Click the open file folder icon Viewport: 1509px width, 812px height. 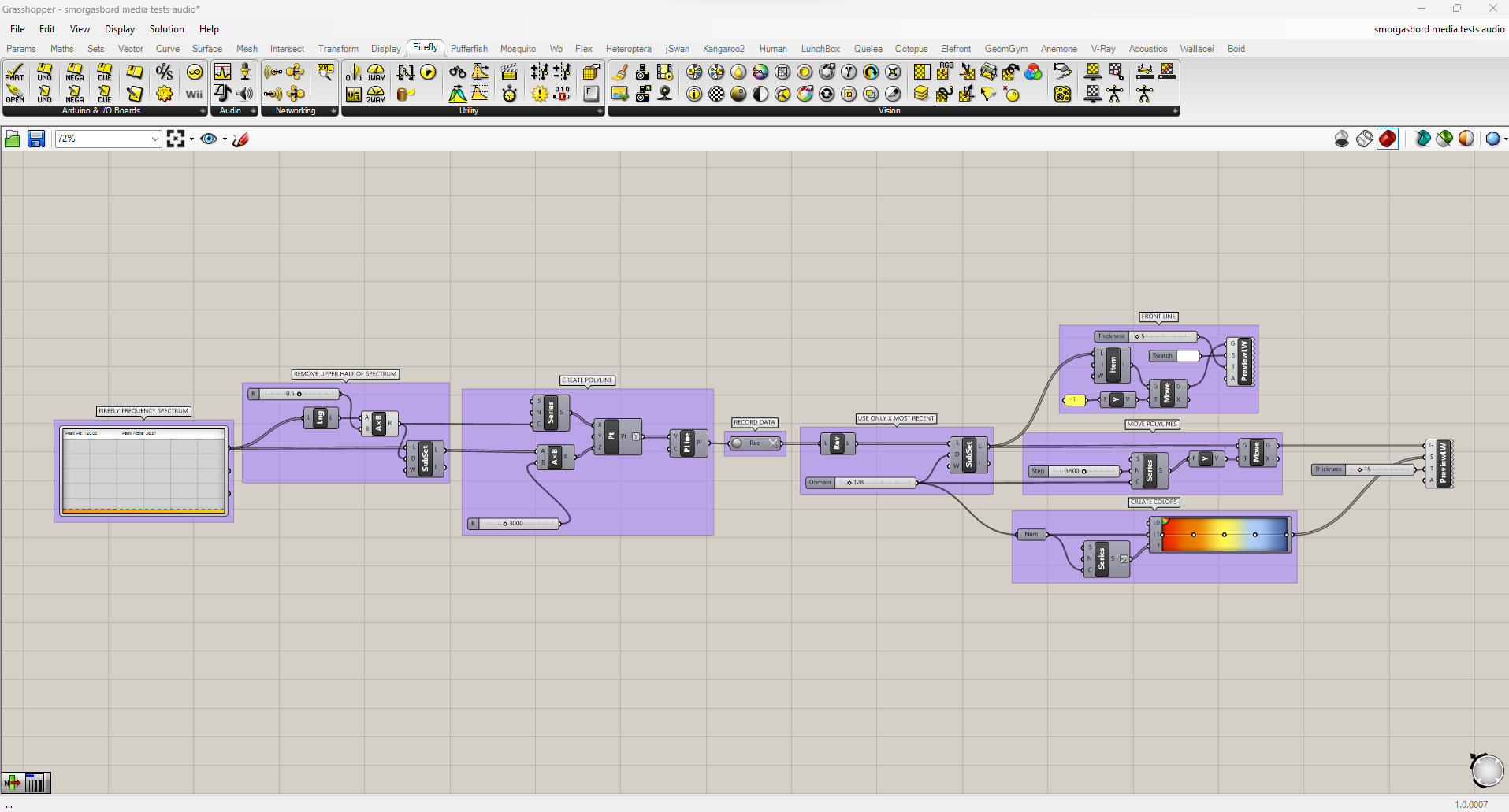click(x=13, y=139)
